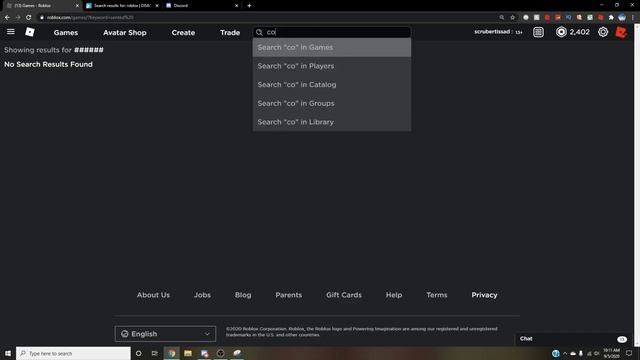This screenshot has height=360, width=640.
Task: Open the Trade nav link
Action: (230, 33)
